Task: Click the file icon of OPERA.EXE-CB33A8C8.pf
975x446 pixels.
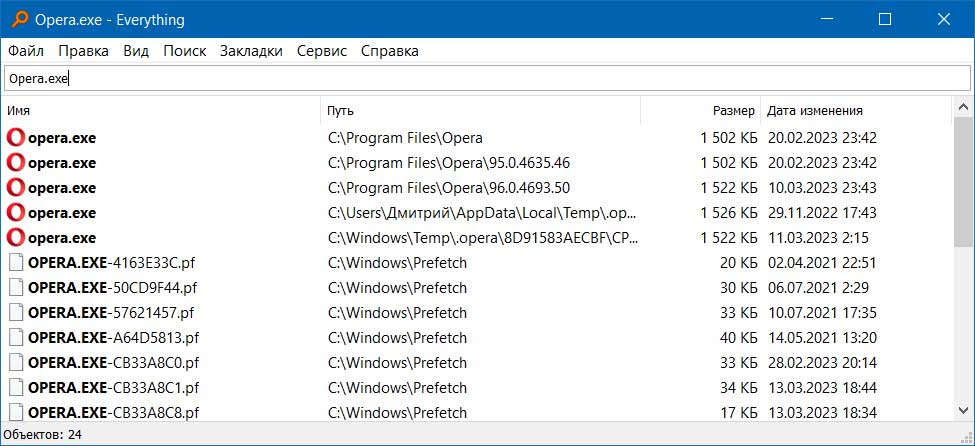Action: click(x=17, y=412)
